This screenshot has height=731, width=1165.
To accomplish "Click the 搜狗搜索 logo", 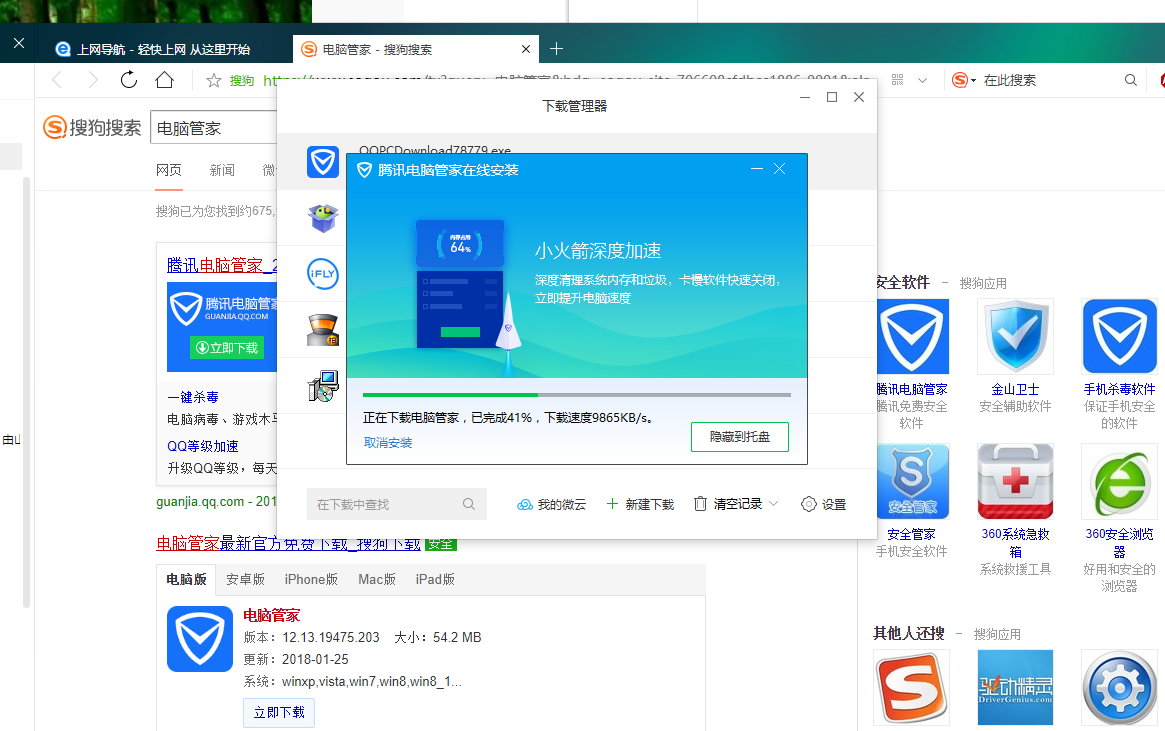I will tap(92, 128).
